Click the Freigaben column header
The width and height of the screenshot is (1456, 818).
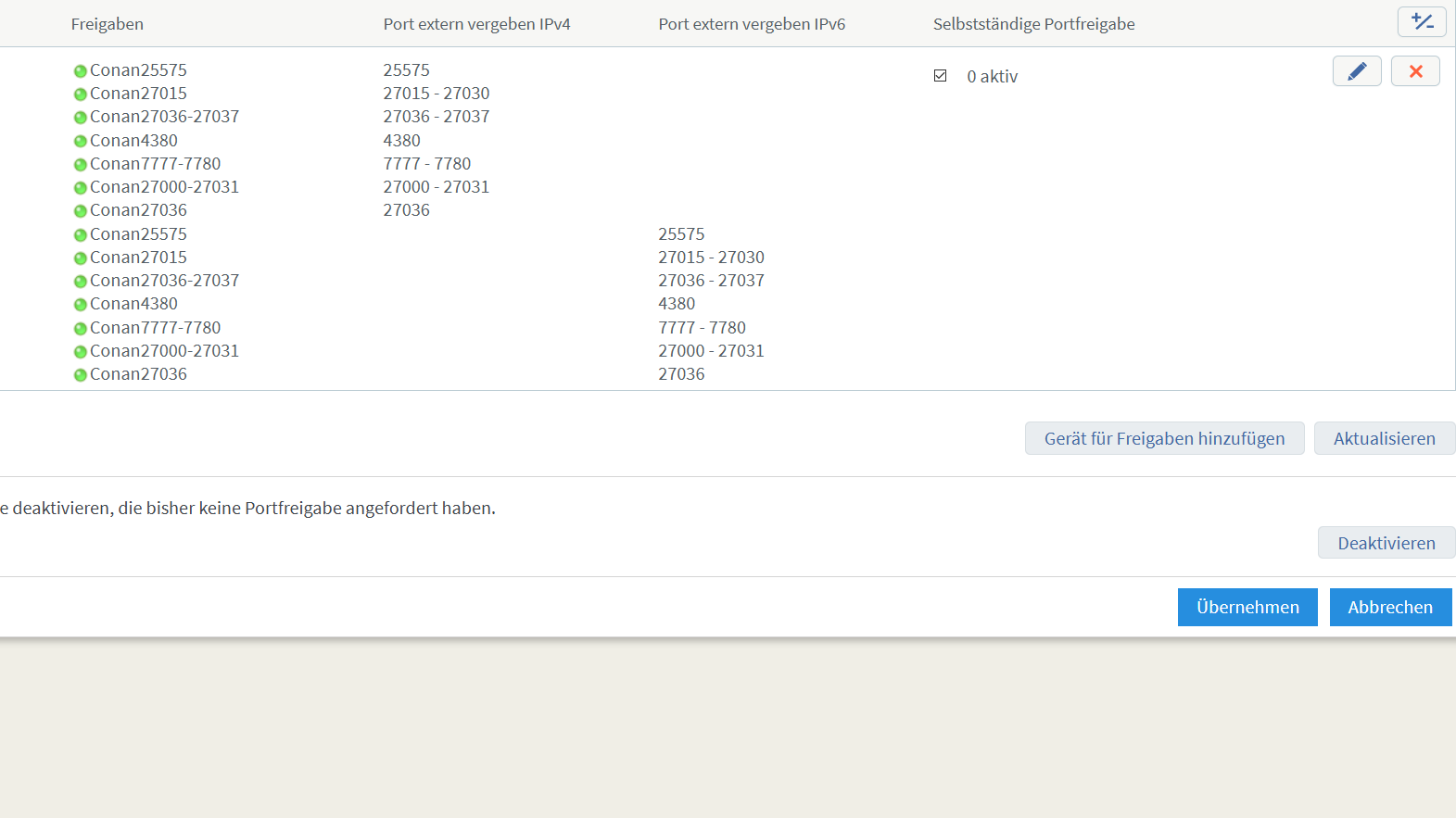[108, 24]
